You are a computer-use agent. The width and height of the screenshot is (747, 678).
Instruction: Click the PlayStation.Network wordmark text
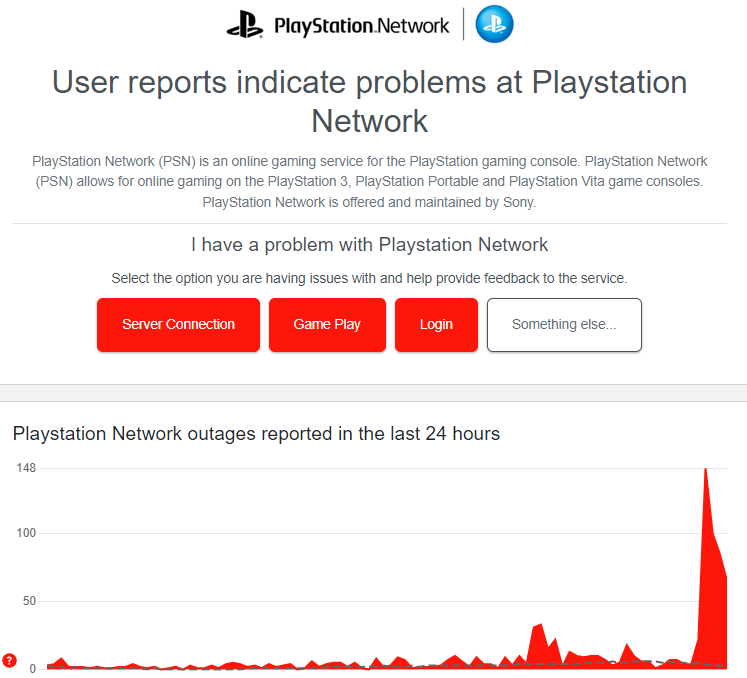[x=362, y=26]
